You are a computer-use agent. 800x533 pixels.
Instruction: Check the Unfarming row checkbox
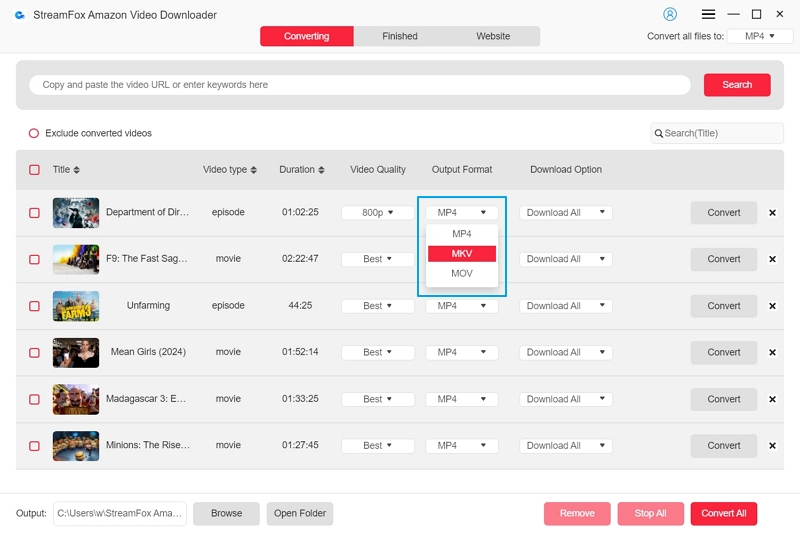point(34,306)
